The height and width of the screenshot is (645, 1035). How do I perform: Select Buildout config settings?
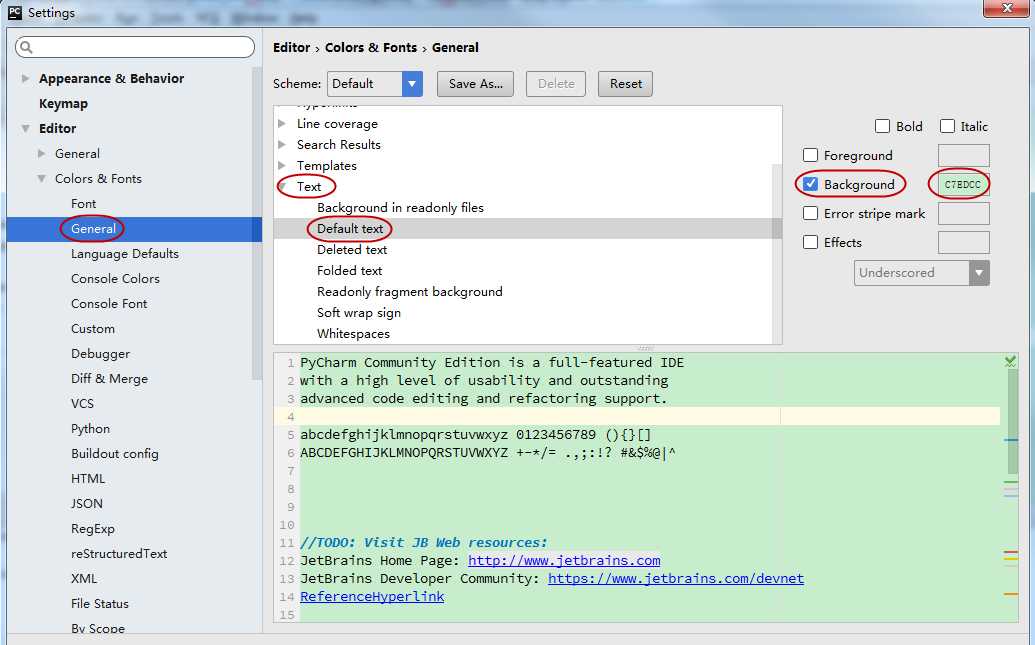click(115, 454)
